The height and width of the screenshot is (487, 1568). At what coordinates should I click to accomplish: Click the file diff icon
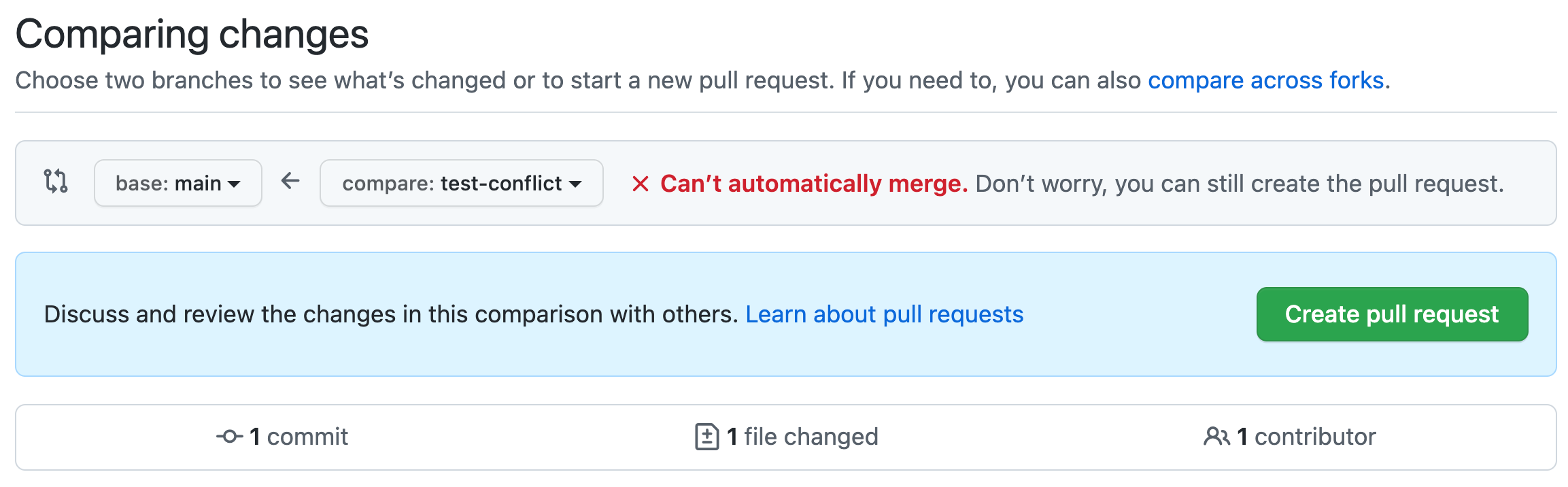(706, 437)
